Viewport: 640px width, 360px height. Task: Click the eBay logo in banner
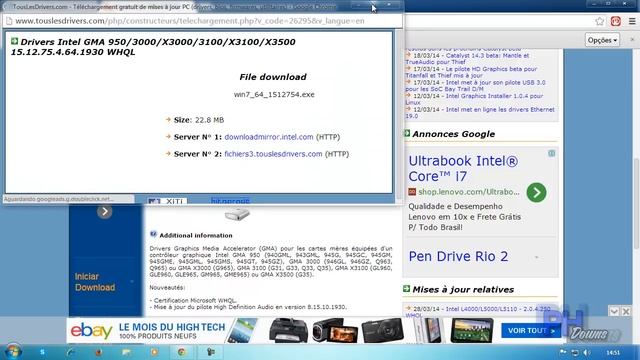91,331
